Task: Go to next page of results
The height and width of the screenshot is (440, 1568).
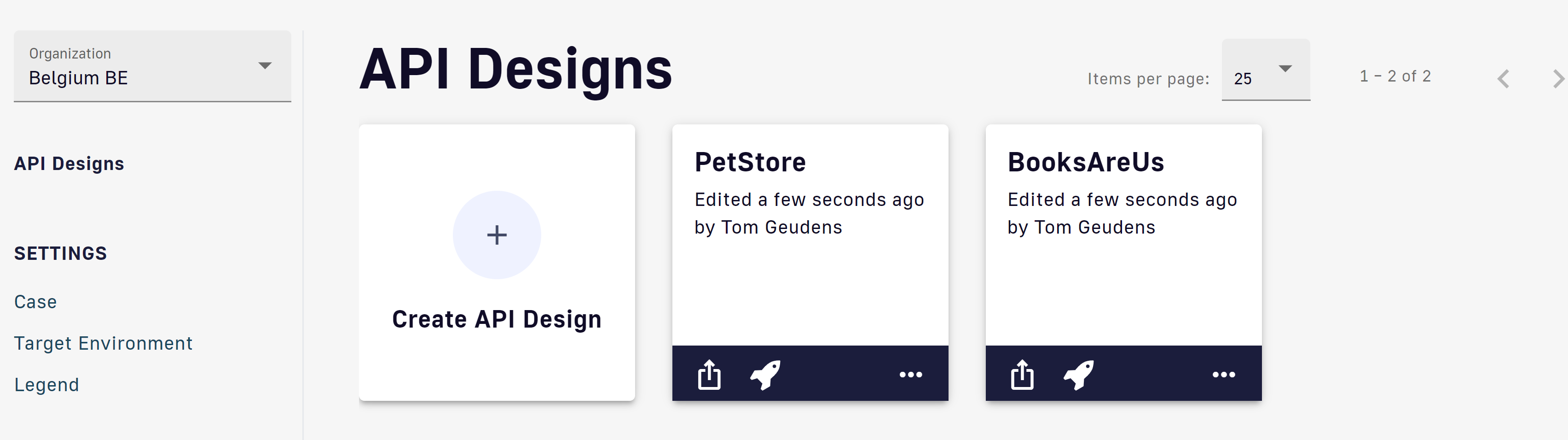Action: (x=1558, y=79)
